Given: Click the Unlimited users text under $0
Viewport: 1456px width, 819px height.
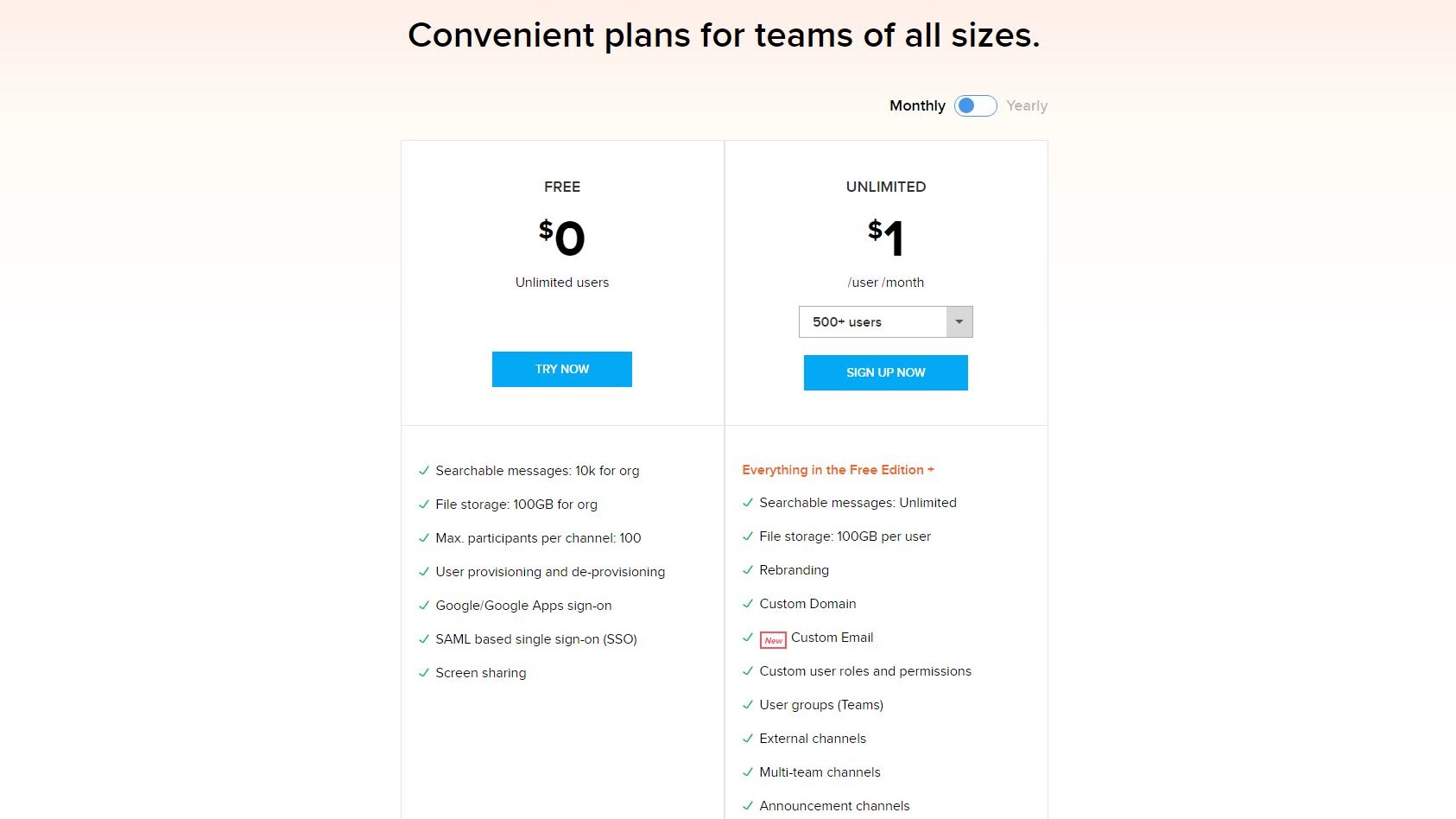Looking at the screenshot, I should coord(561,283).
